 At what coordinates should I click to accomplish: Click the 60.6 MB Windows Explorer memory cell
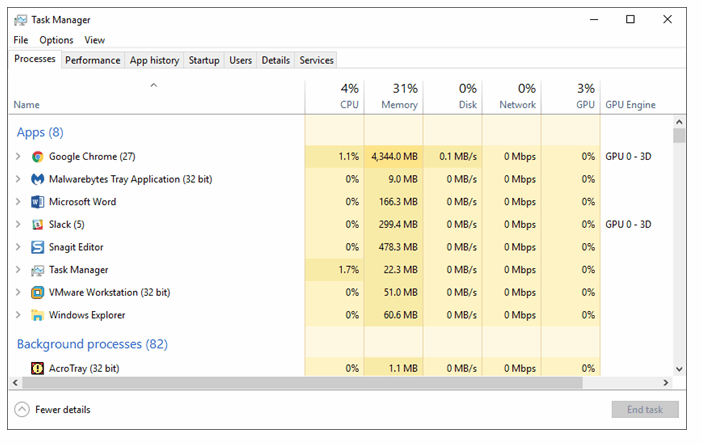[x=394, y=315]
